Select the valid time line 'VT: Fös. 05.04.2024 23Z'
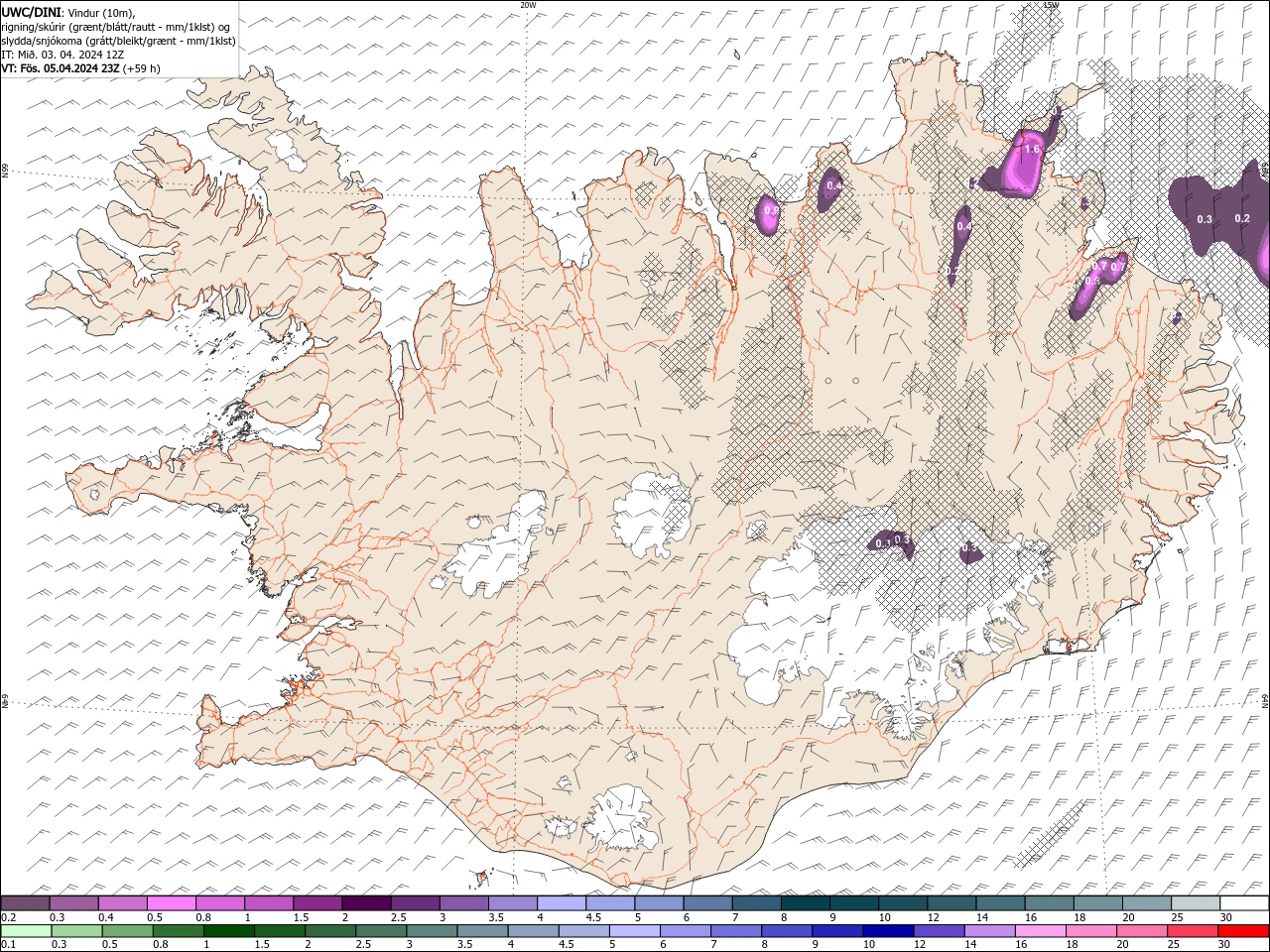 point(62,68)
